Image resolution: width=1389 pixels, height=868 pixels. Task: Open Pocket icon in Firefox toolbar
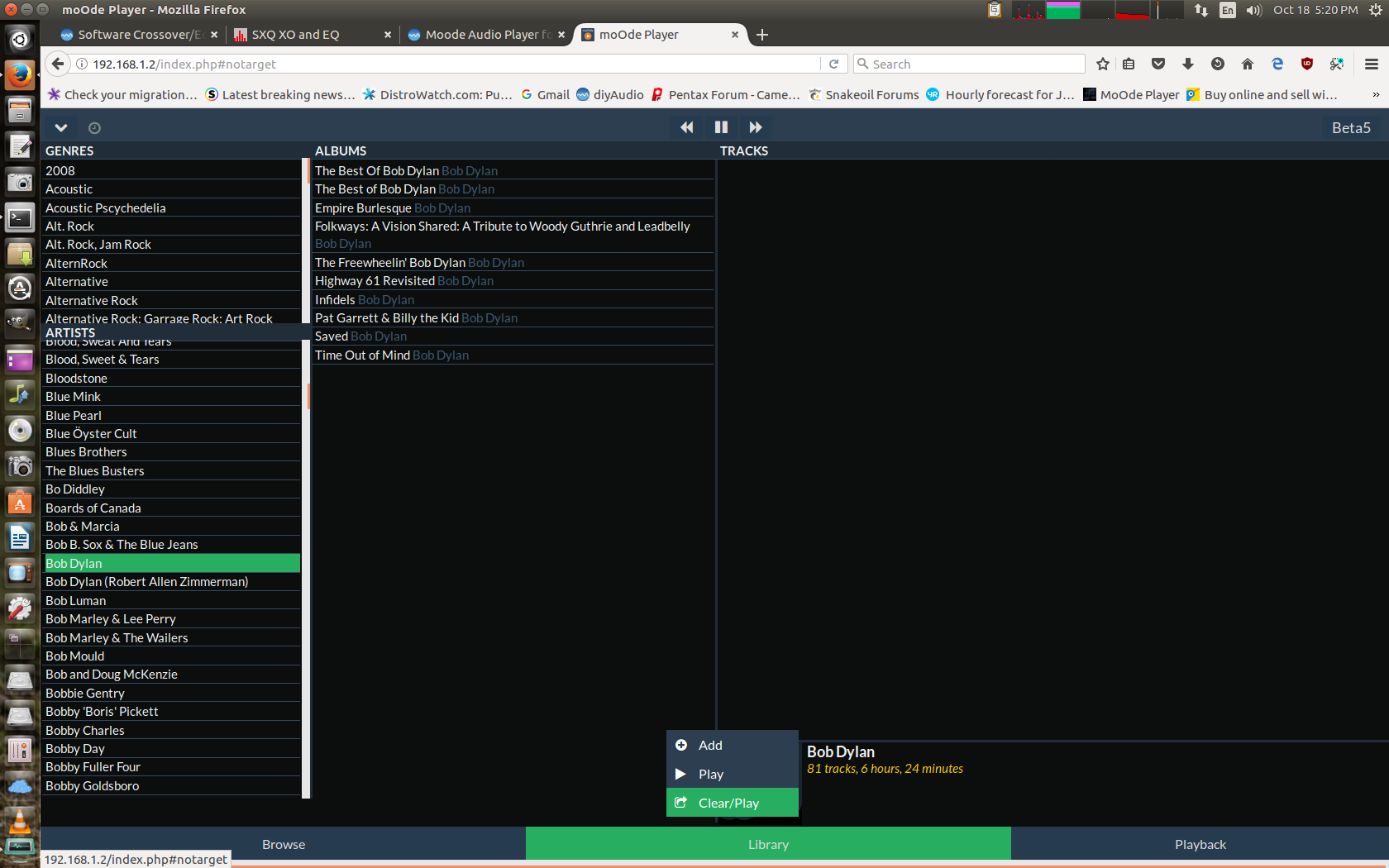click(x=1158, y=64)
